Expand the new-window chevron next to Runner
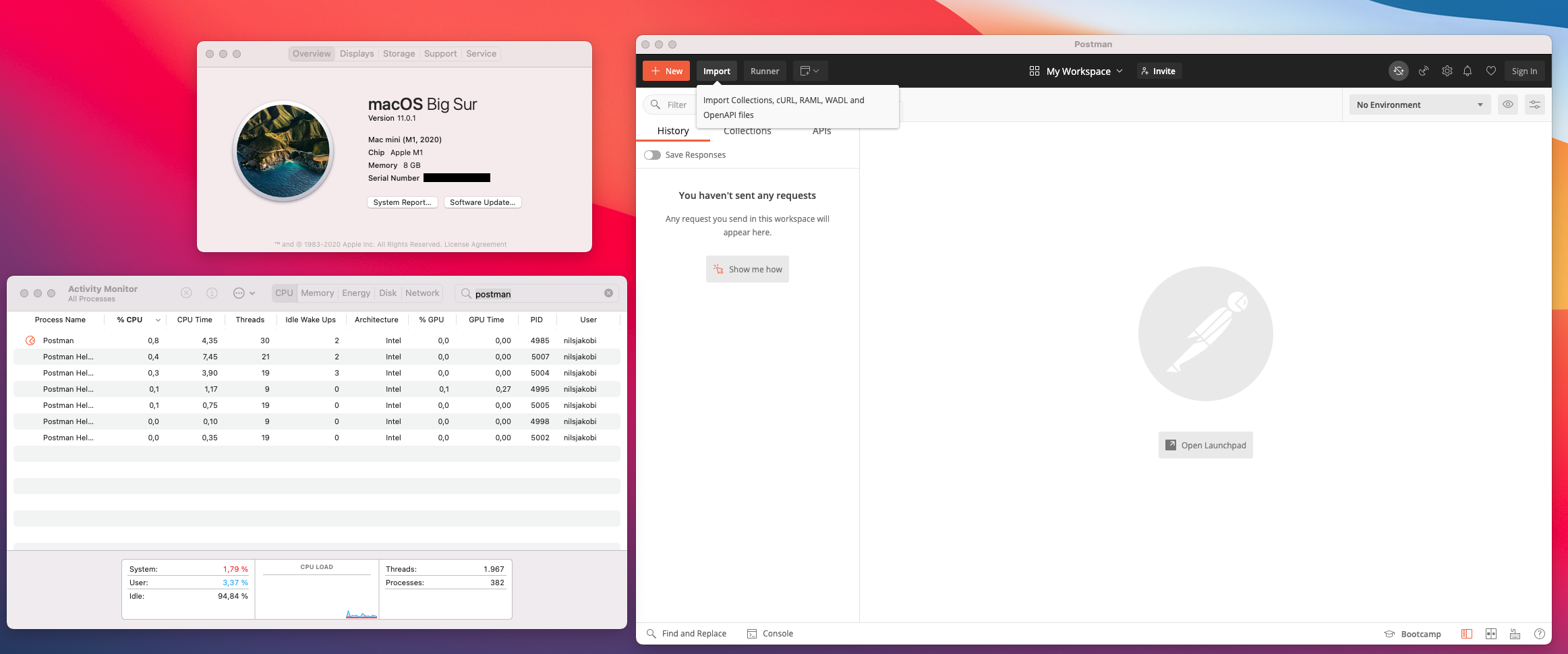The width and height of the screenshot is (1568, 654). [817, 71]
